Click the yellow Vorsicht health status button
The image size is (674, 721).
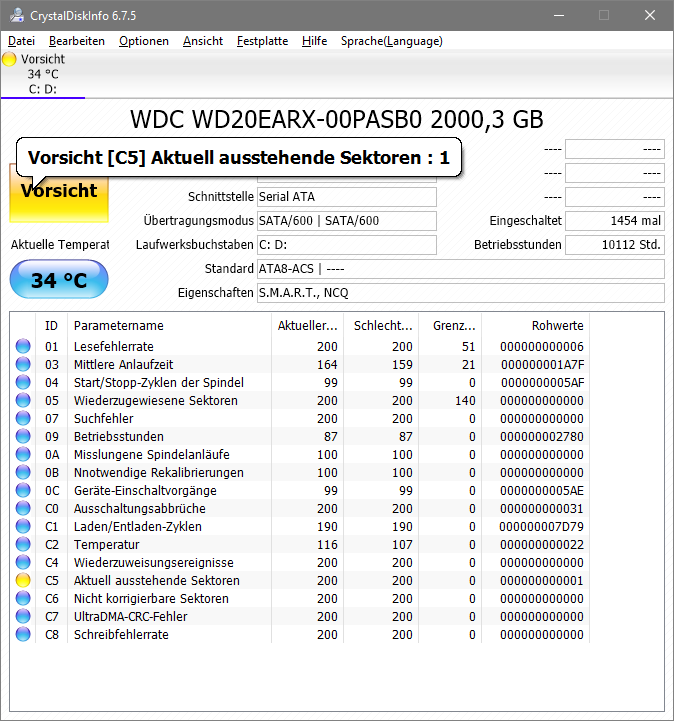pyautogui.click(x=59, y=193)
